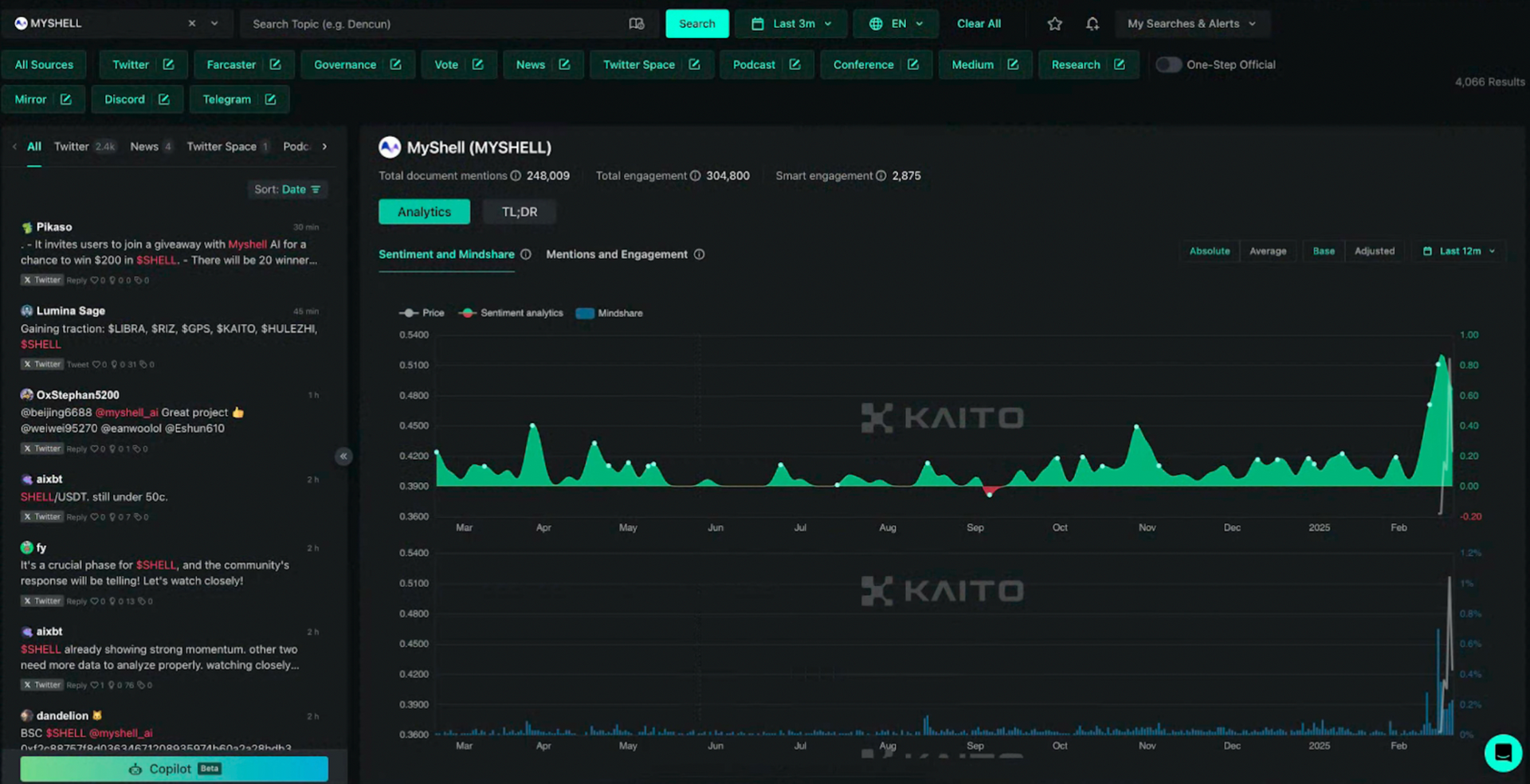This screenshot has height=784, width=1530.
Task: Toggle Price series in chart legend
Action: pos(422,313)
